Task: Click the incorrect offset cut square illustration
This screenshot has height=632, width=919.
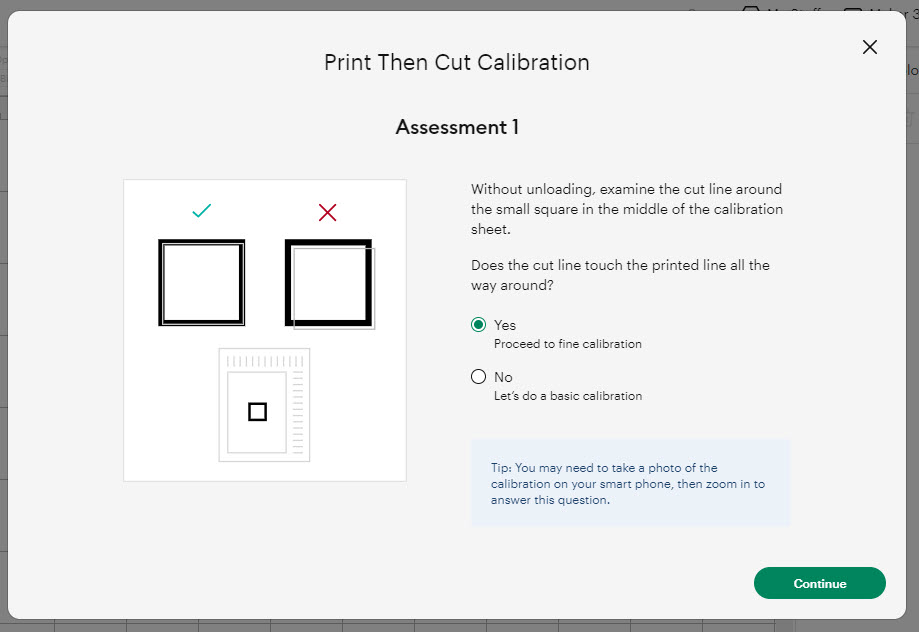Action: [329, 282]
